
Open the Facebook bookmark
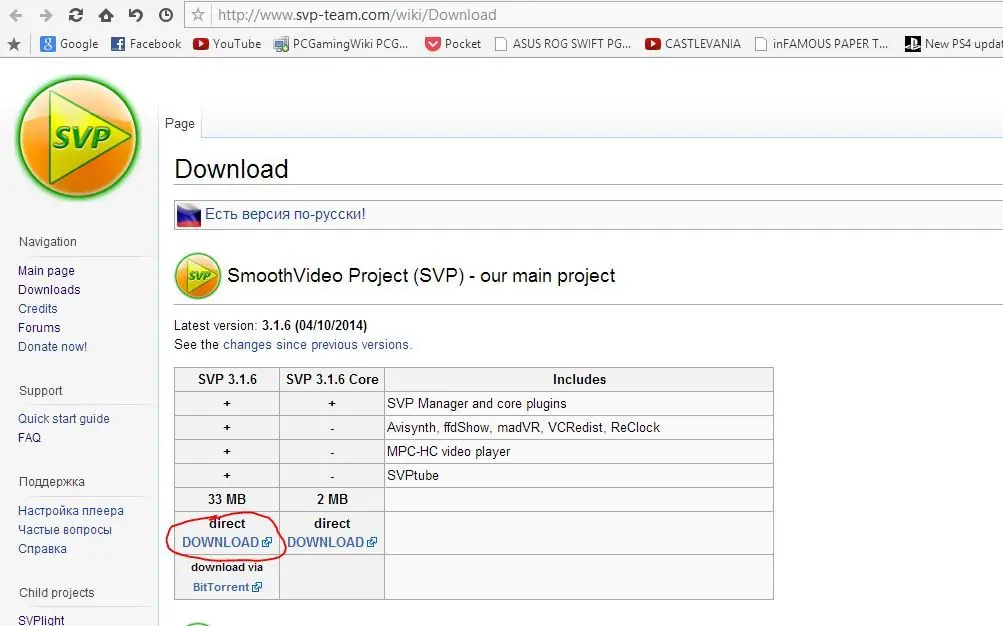point(146,44)
